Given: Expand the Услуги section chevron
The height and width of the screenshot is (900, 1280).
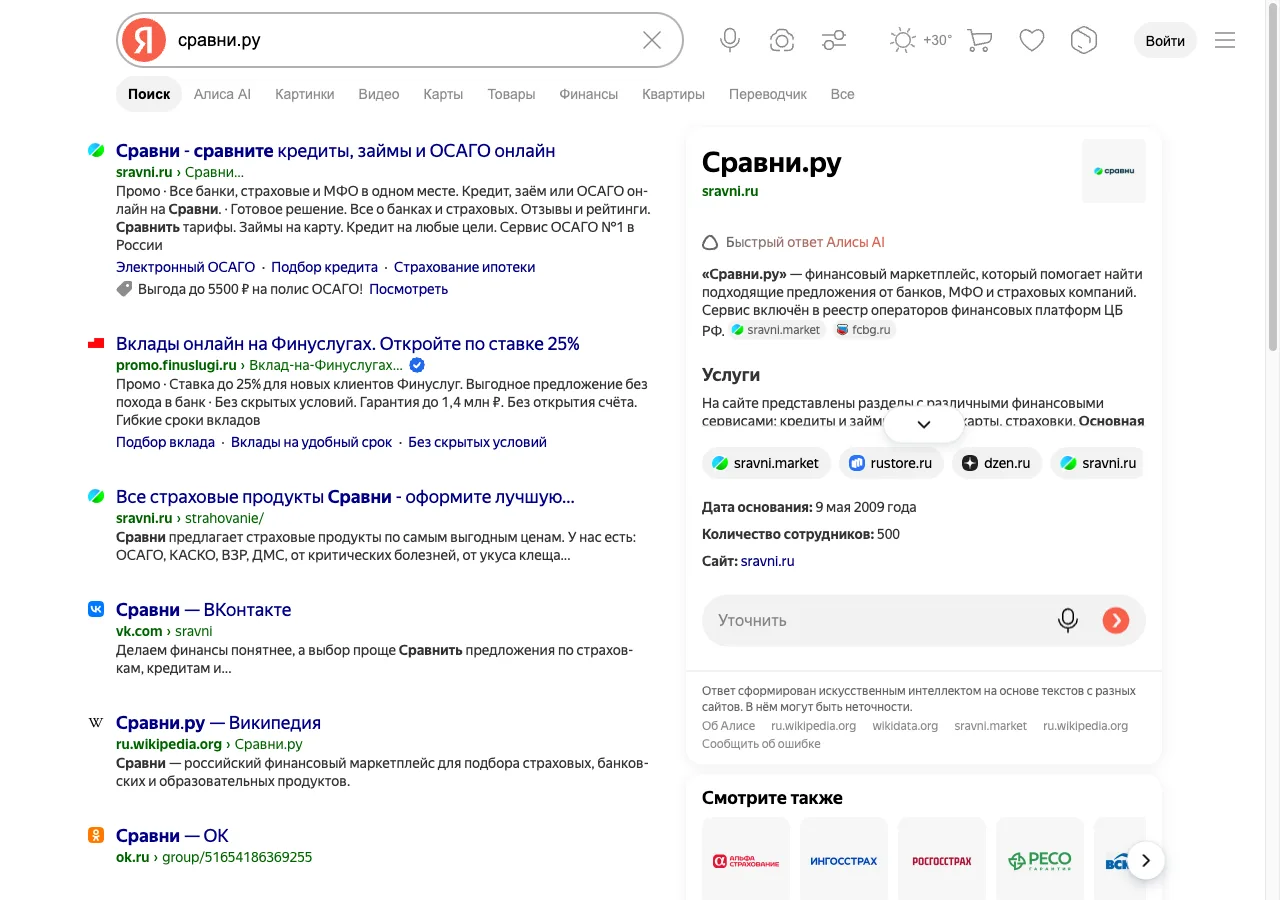Looking at the screenshot, I should click(x=924, y=424).
